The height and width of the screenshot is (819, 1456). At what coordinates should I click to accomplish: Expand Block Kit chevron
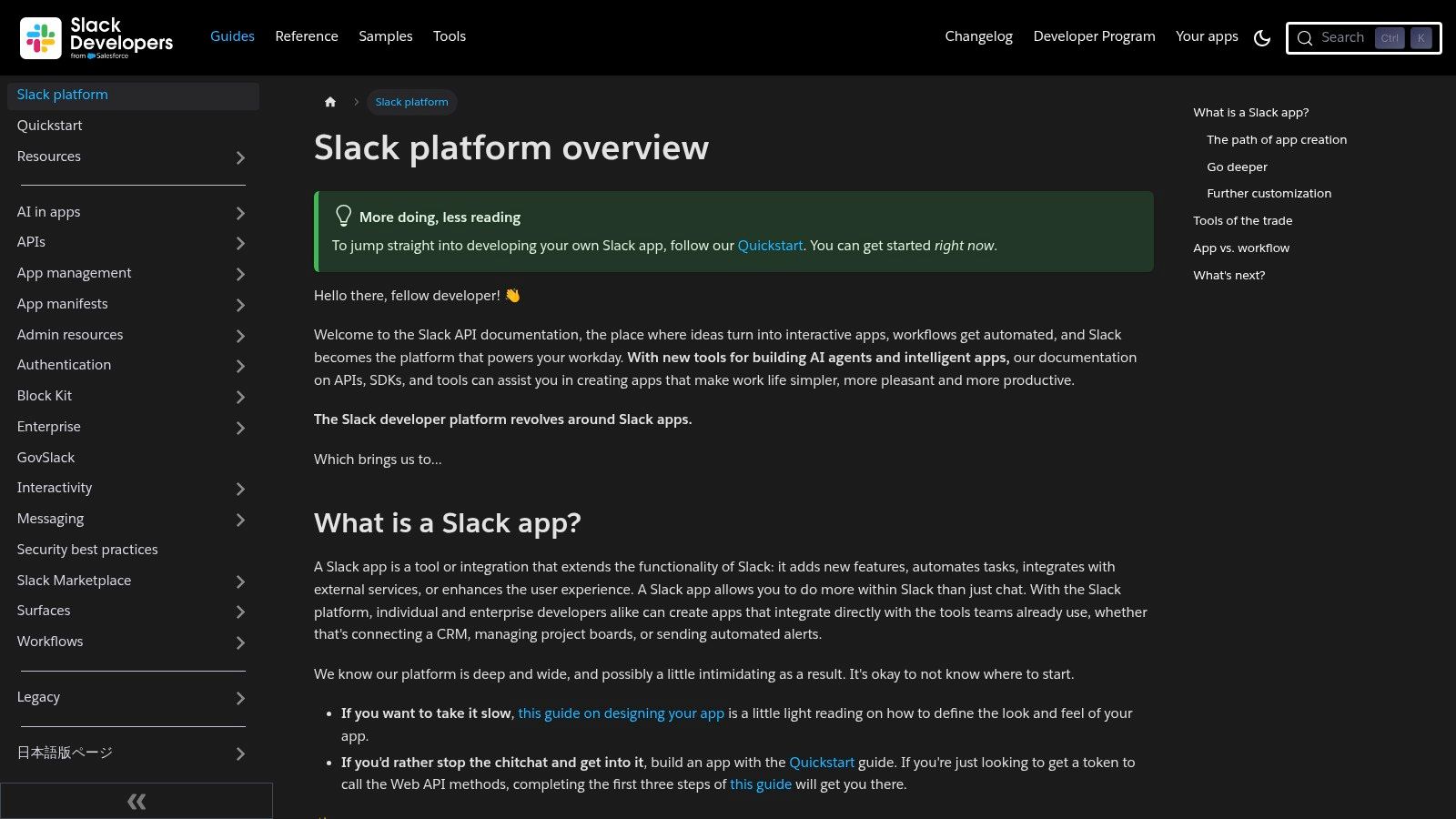(240, 397)
